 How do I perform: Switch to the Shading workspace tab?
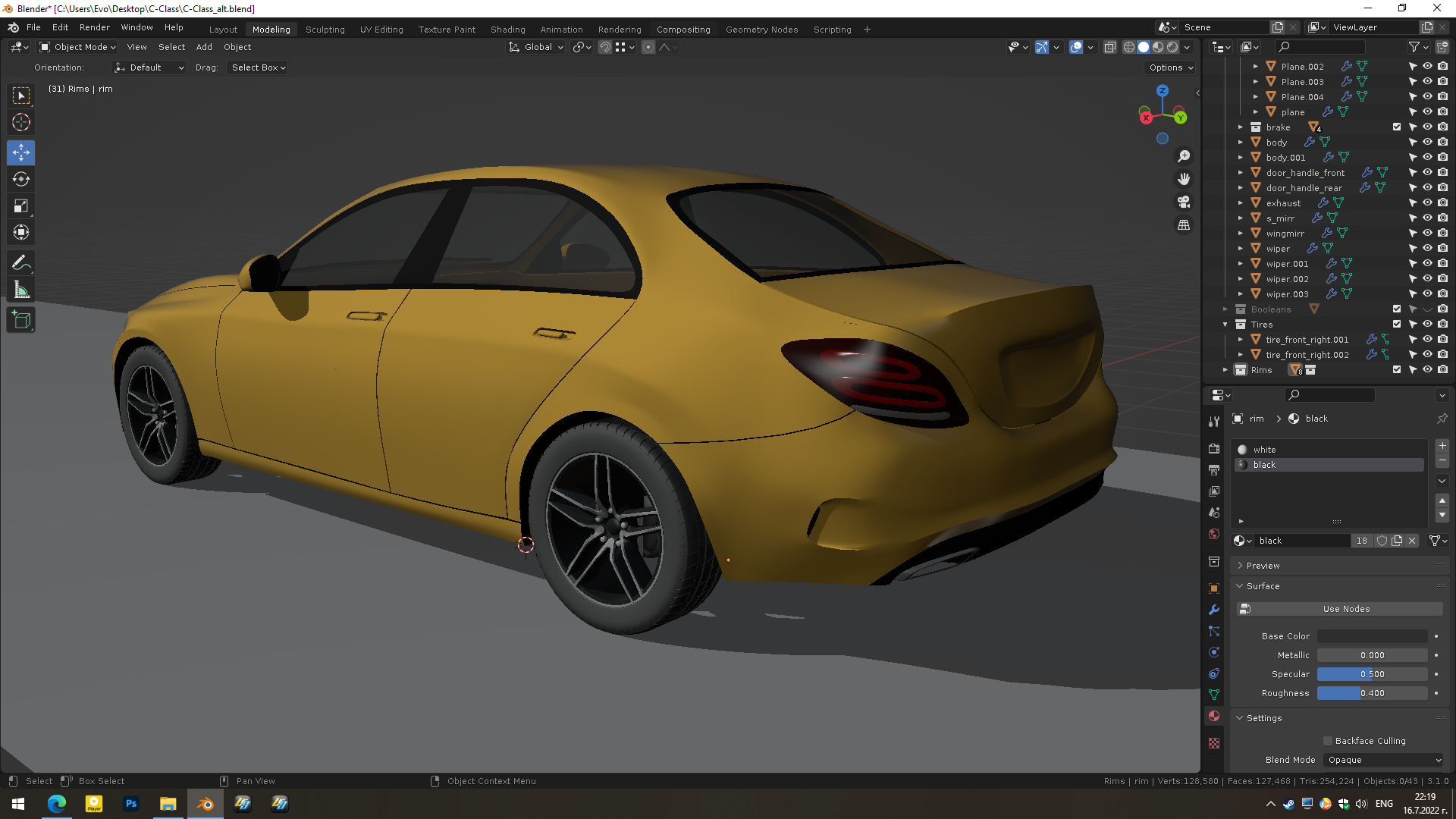point(507,30)
